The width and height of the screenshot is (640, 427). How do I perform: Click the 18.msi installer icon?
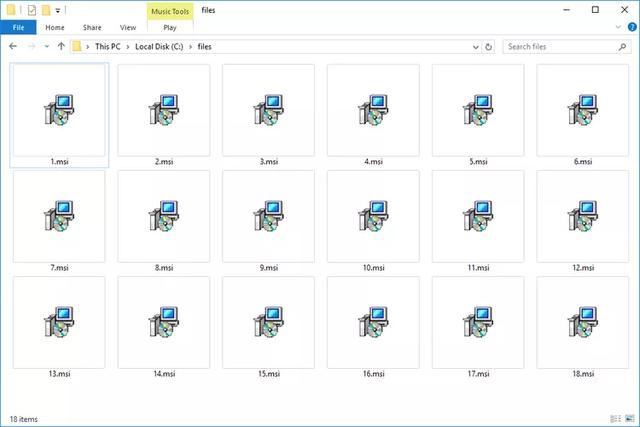pyautogui.click(x=582, y=324)
